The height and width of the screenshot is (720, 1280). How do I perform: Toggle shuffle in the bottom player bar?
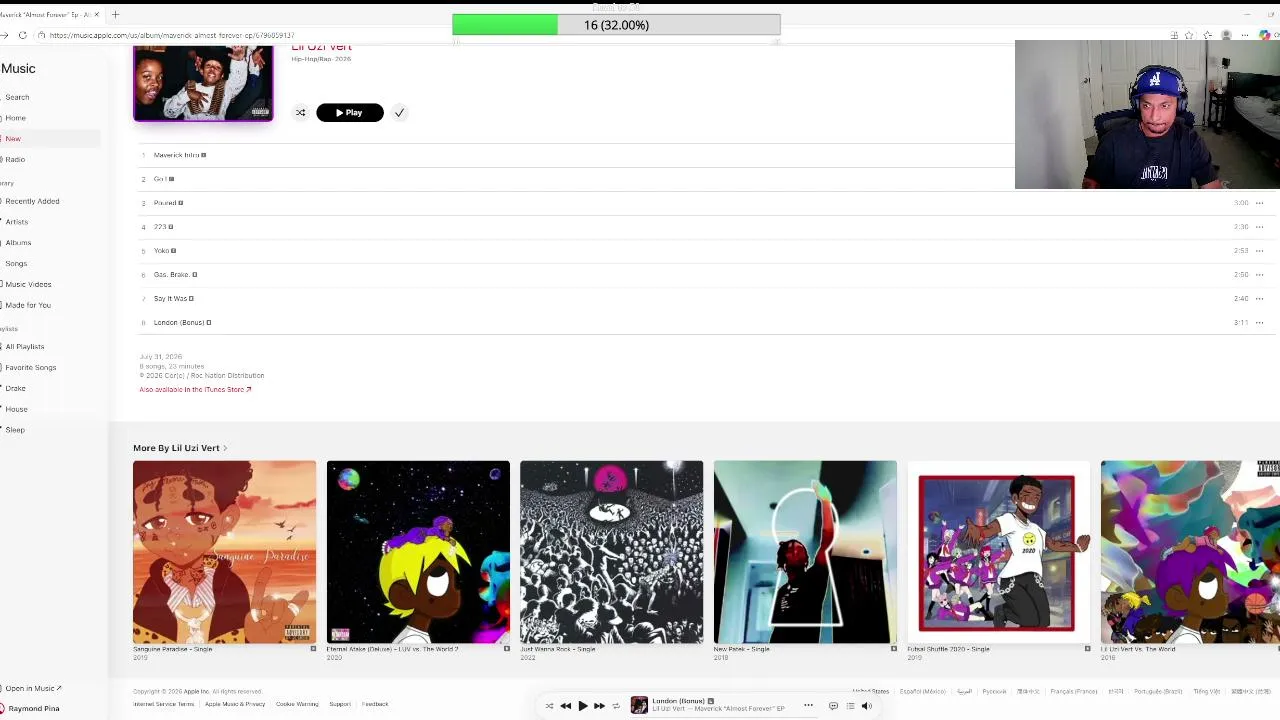pos(549,706)
